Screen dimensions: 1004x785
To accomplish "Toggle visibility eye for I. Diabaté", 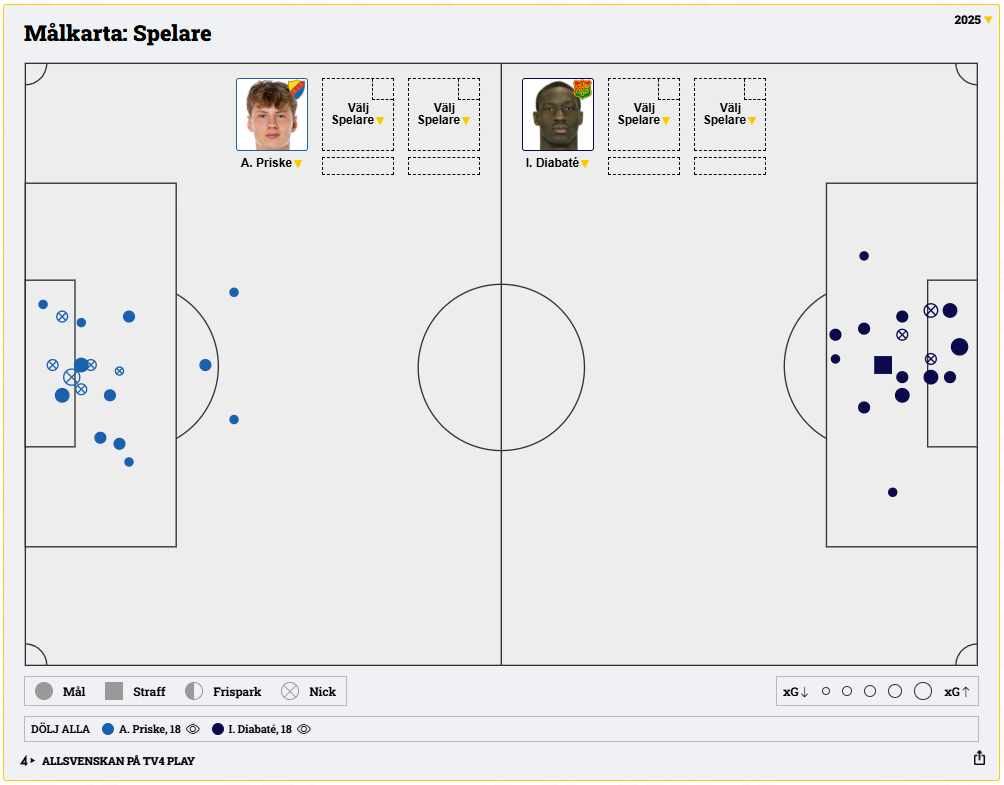I will click(304, 729).
